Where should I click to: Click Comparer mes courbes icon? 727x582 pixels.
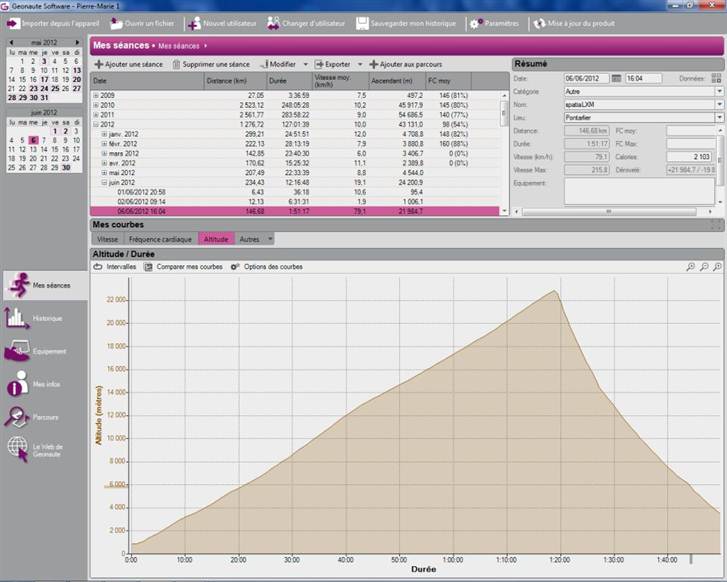148,267
